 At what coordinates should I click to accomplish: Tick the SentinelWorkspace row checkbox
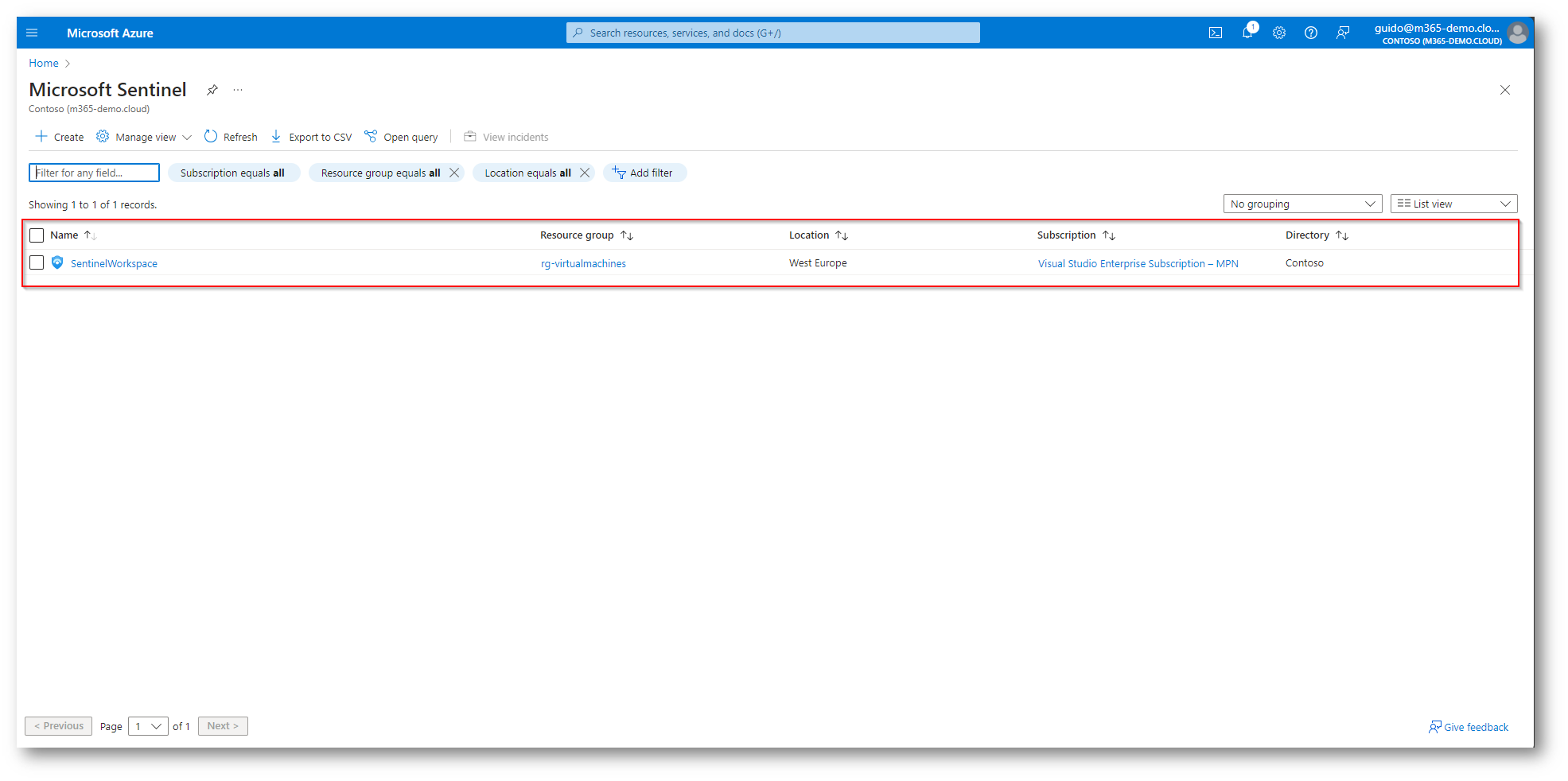point(37,262)
